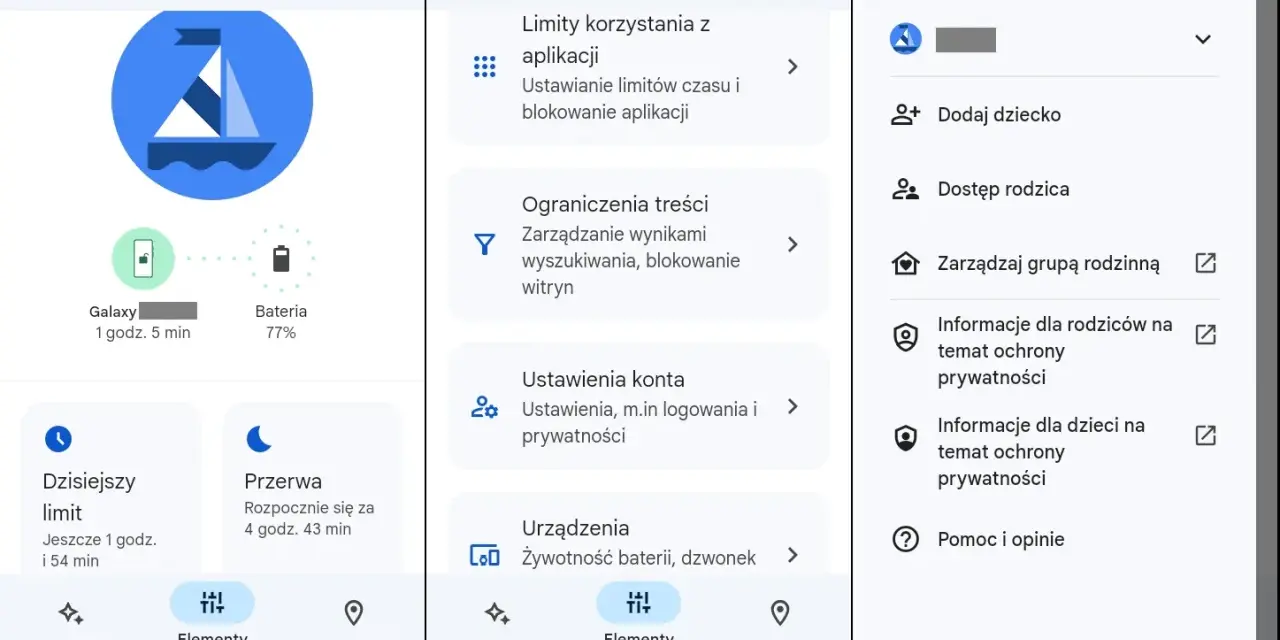This screenshot has width=1280, height=640.
Task: Tap the sparkle highlights tab in left panel
Action: pos(70,613)
